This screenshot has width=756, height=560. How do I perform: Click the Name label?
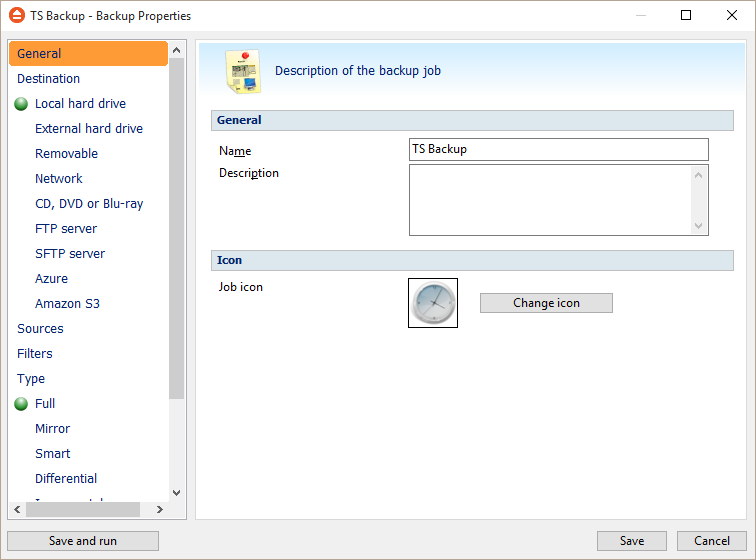coord(235,151)
